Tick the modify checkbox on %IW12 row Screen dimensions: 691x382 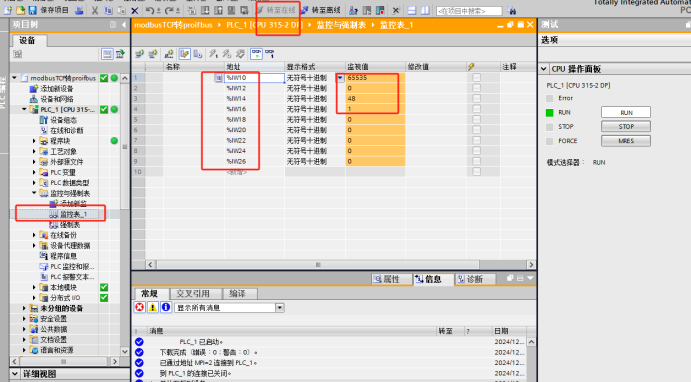[x=476, y=88]
